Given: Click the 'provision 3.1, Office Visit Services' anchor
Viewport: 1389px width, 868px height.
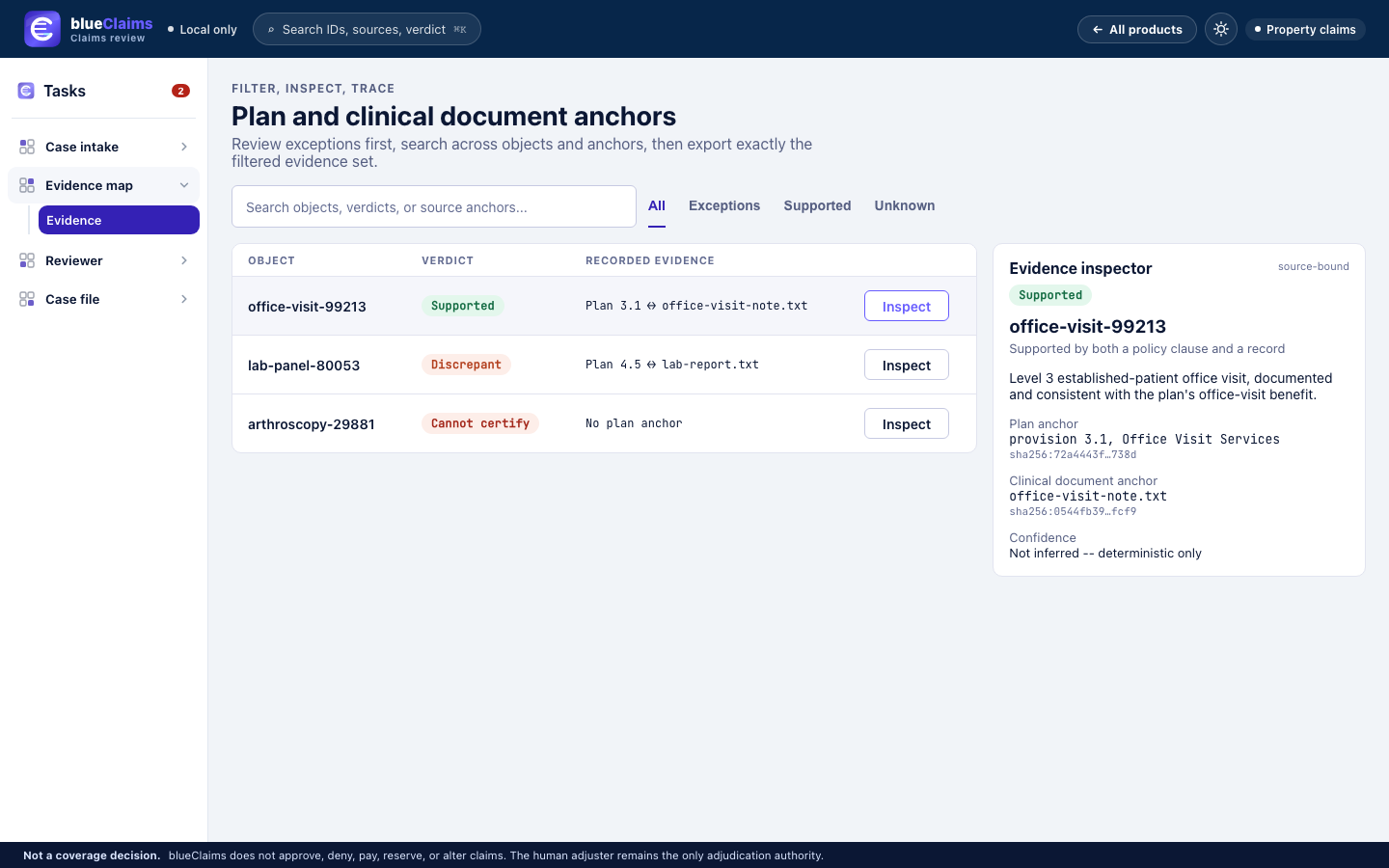Looking at the screenshot, I should (x=1145, y=439).
